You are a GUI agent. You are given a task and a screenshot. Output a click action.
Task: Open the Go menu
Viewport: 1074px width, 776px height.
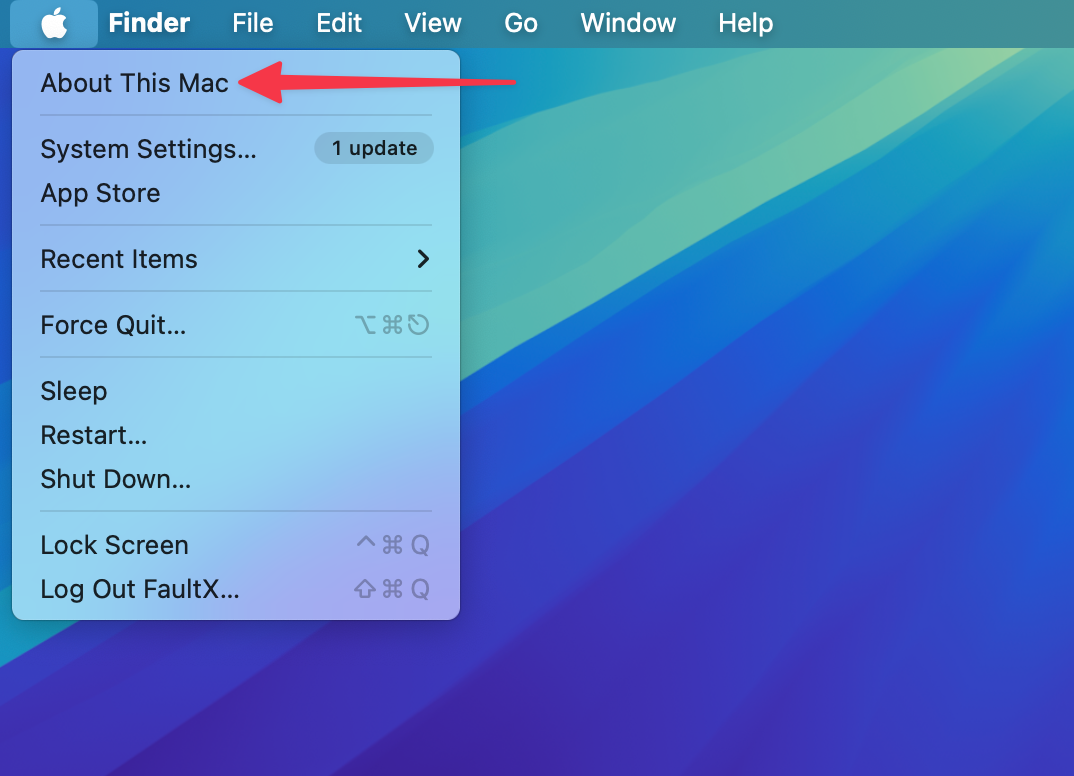click(521, 23)
